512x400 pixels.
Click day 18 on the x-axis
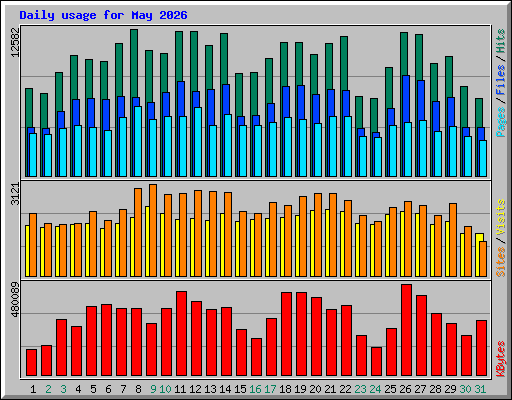(x=285, y=389)
